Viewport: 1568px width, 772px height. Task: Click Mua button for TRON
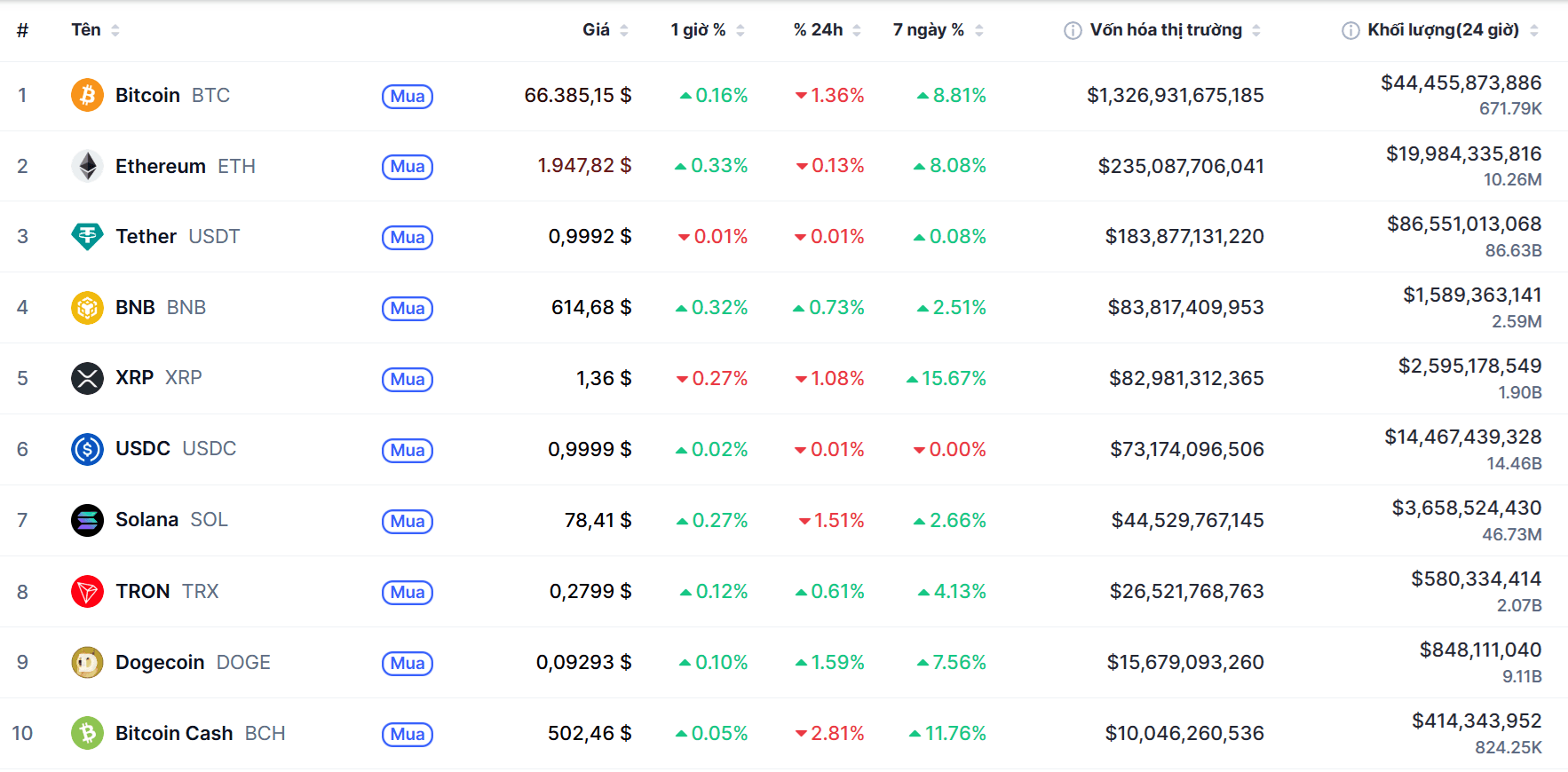408,592
